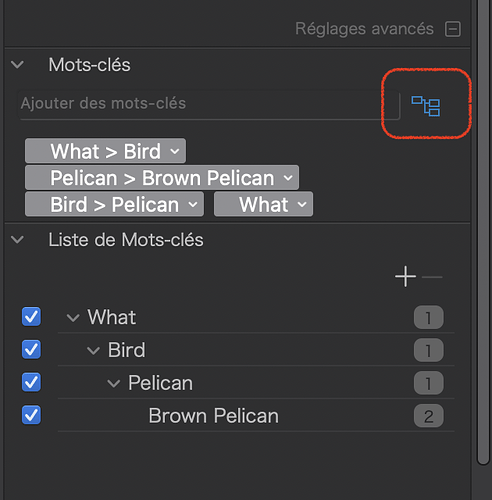Click the count badge beside Pelican
The width and height of the screenshot is (492, 500).
(429, 383)
